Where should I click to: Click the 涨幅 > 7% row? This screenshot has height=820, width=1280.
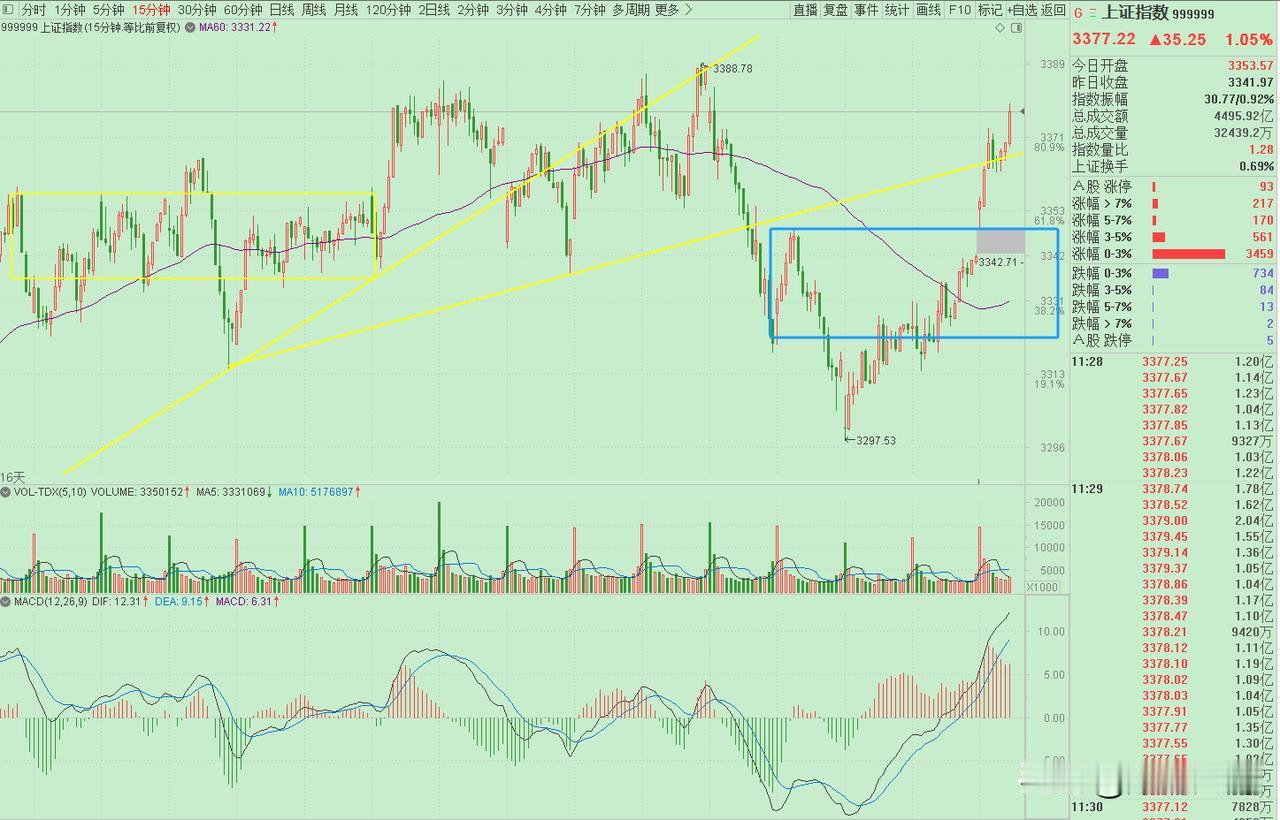point(1173,204)
